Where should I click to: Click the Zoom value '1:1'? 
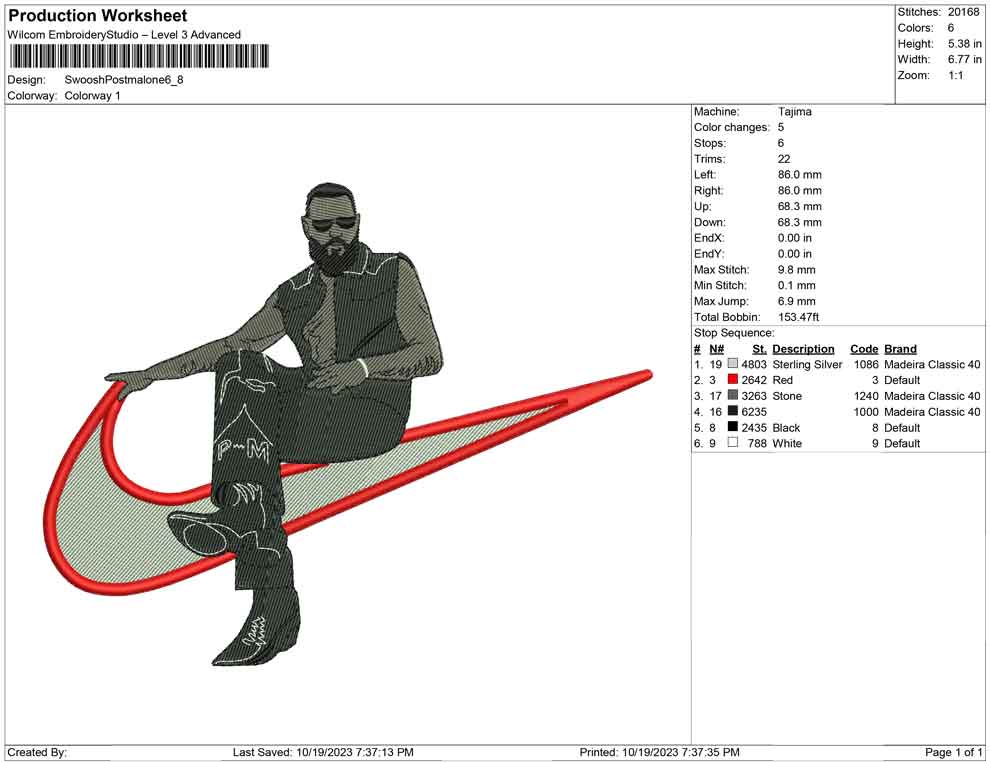(x=956, y=75)
